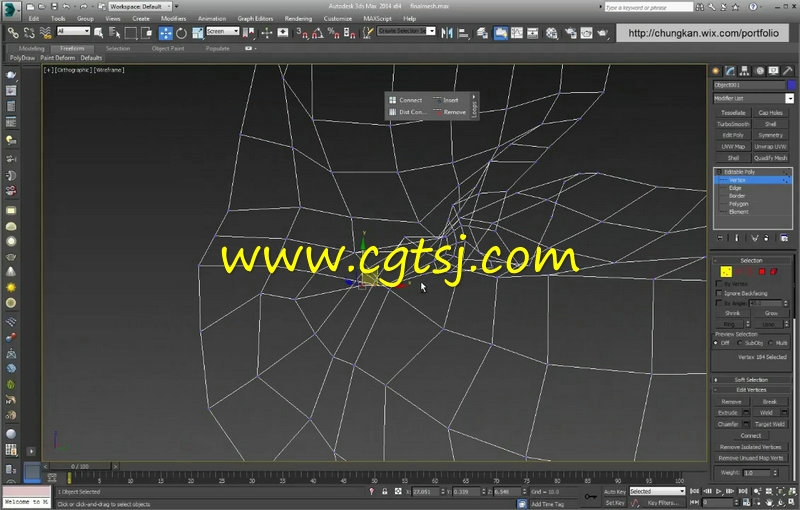Open the Workspace: Default dropdown
The width and height of the screenshot is (800, 510).
coord(142,6)
